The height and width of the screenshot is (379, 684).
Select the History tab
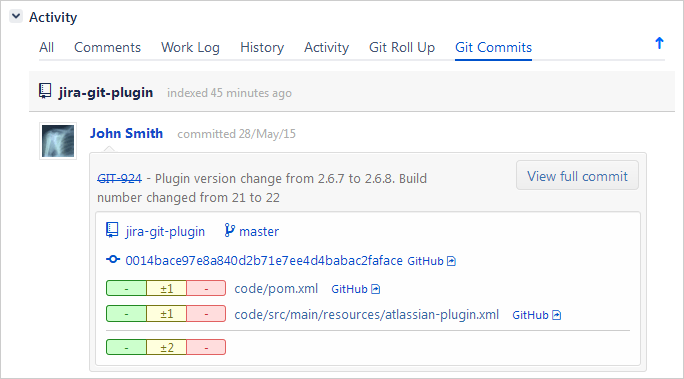tap(262, 47)
